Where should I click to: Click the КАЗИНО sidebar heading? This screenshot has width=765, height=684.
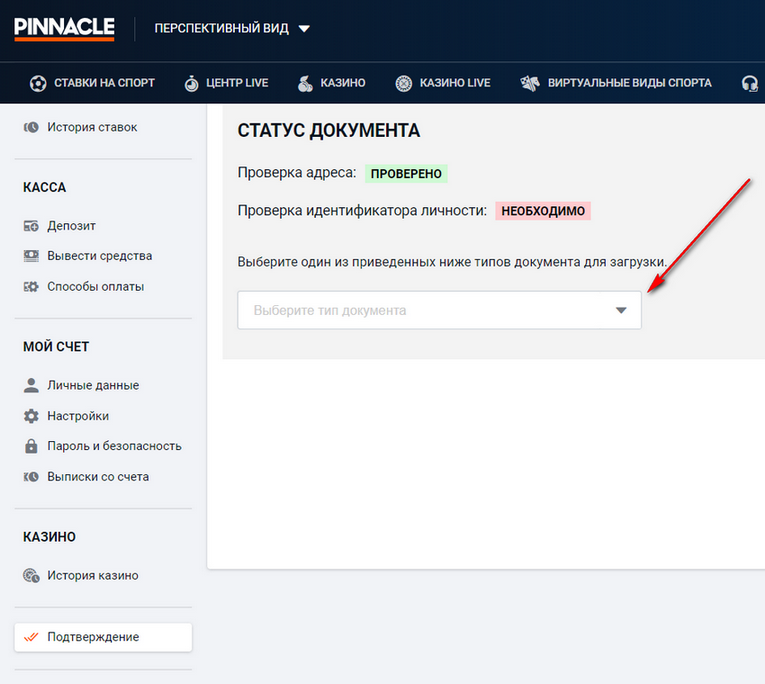tap(49, 537)
